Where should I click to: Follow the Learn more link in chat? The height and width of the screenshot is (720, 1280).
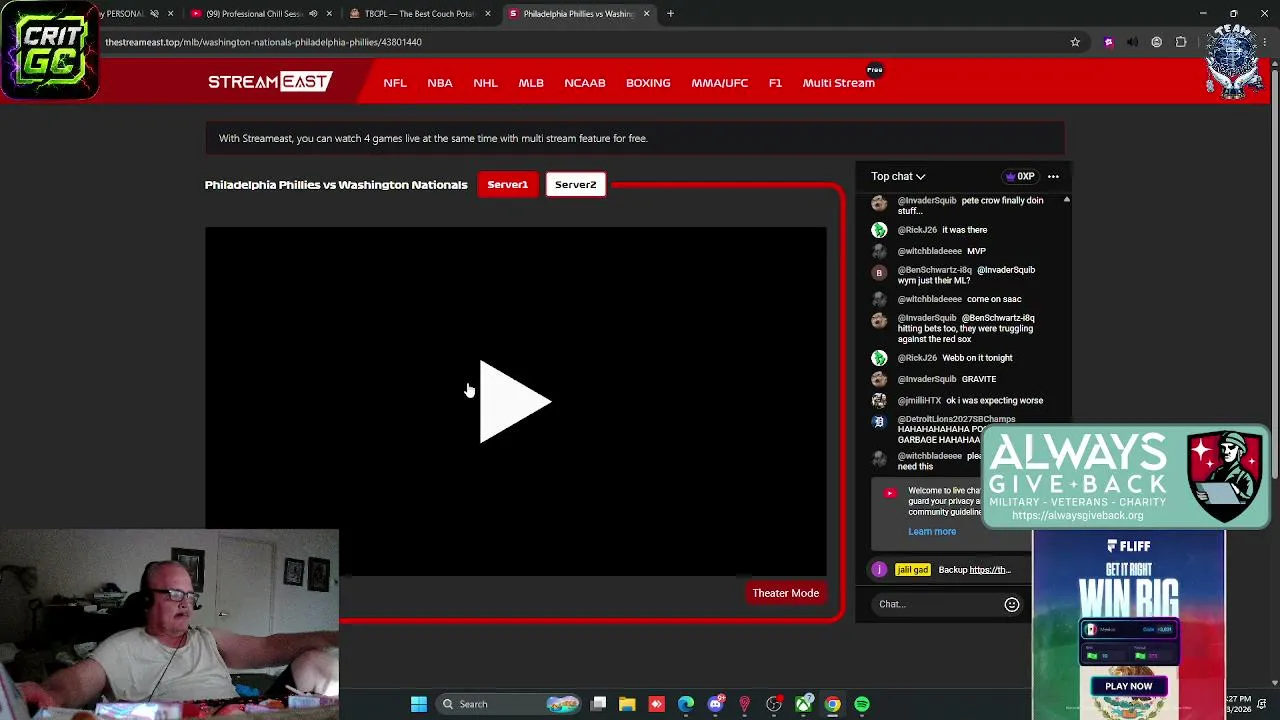[932, 531]
